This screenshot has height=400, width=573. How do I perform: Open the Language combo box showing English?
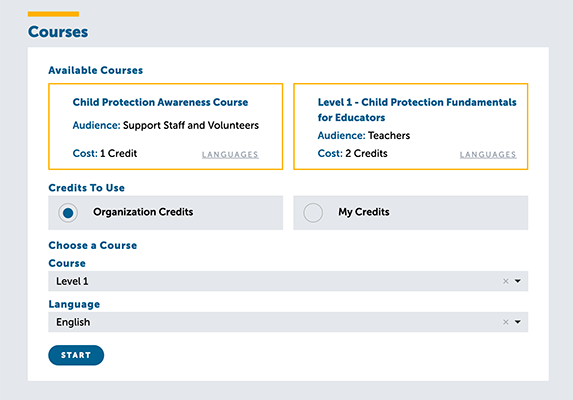(288, 322)
